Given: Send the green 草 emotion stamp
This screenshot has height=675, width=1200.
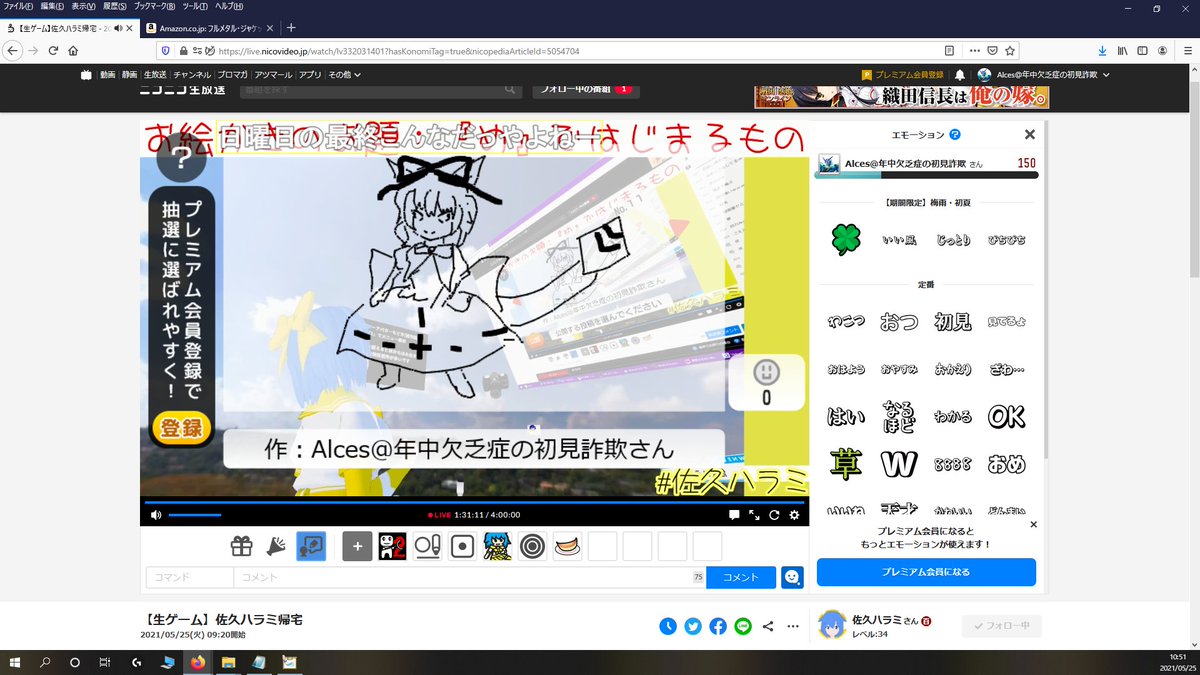Looking at the screenshot, I should click(x=846, y=464).
